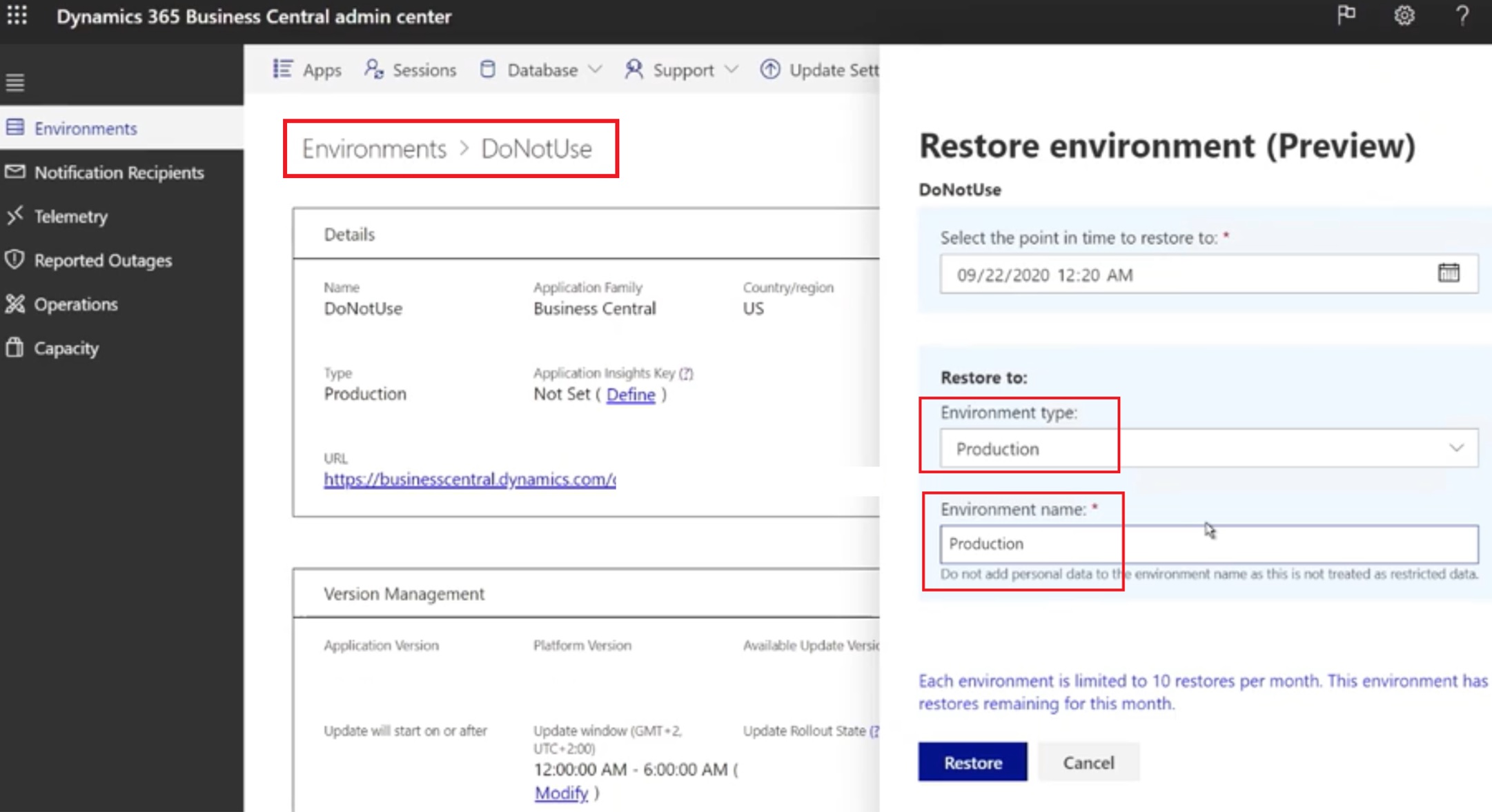Open the settings gear icon
Viewport: 1492px width, 812px height.
[x=1404, y=15]
